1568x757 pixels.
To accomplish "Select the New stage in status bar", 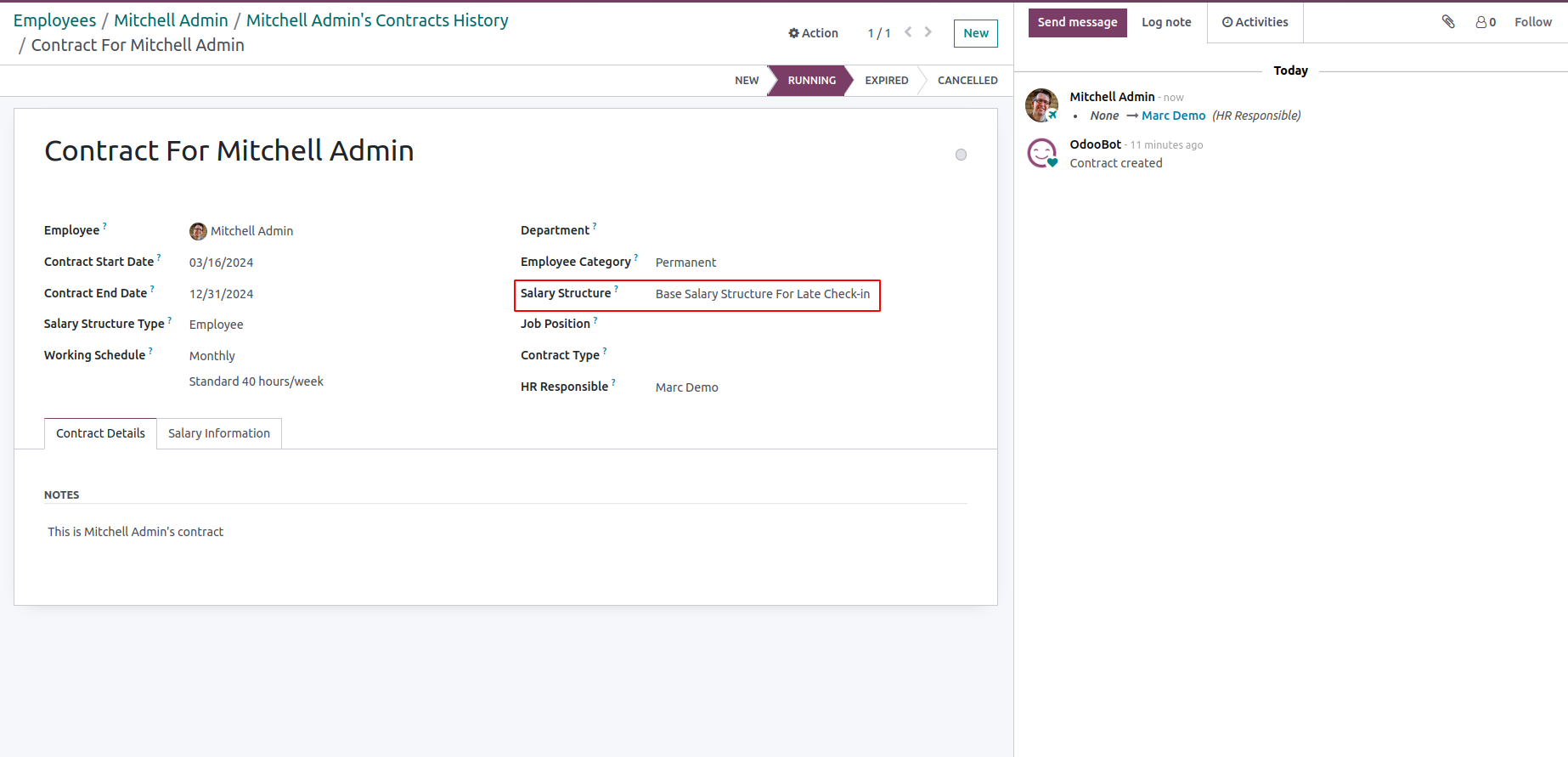I will 747,81.
